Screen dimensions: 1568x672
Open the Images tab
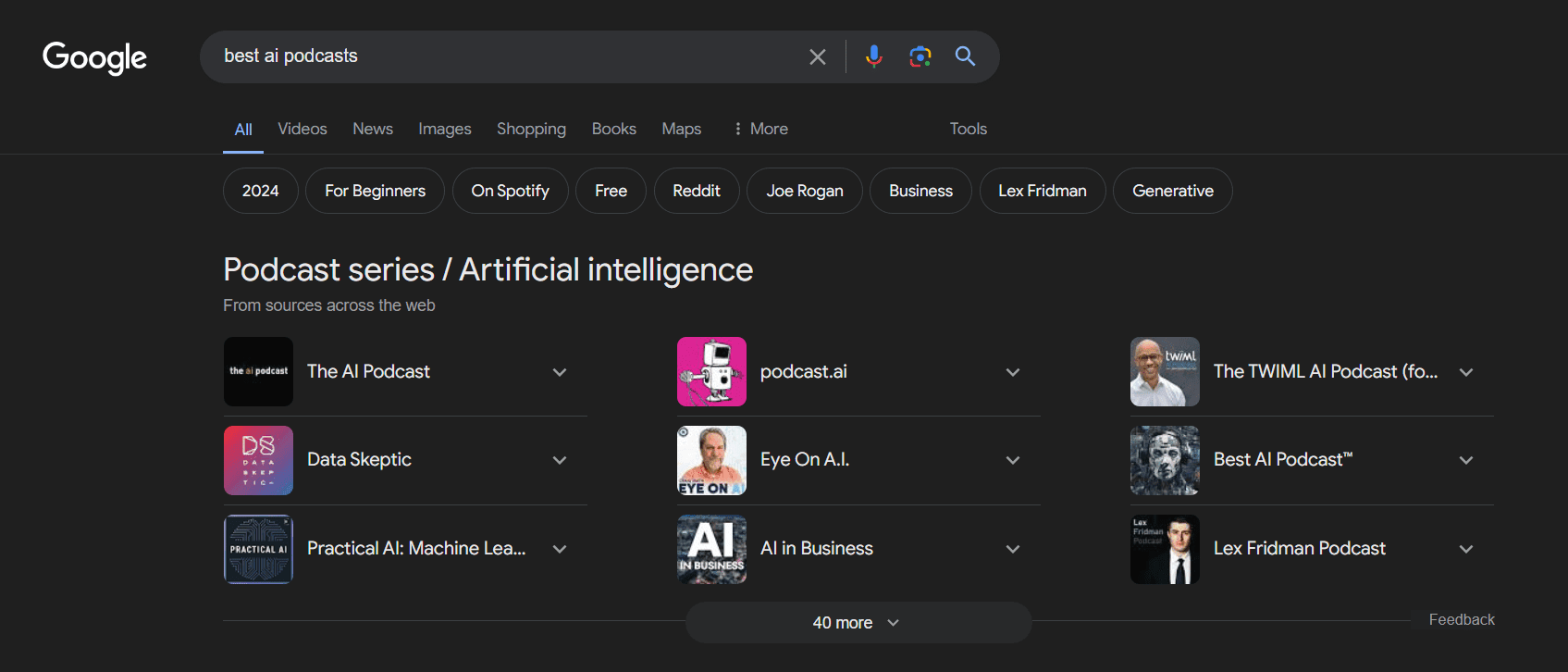coord(445,129)
